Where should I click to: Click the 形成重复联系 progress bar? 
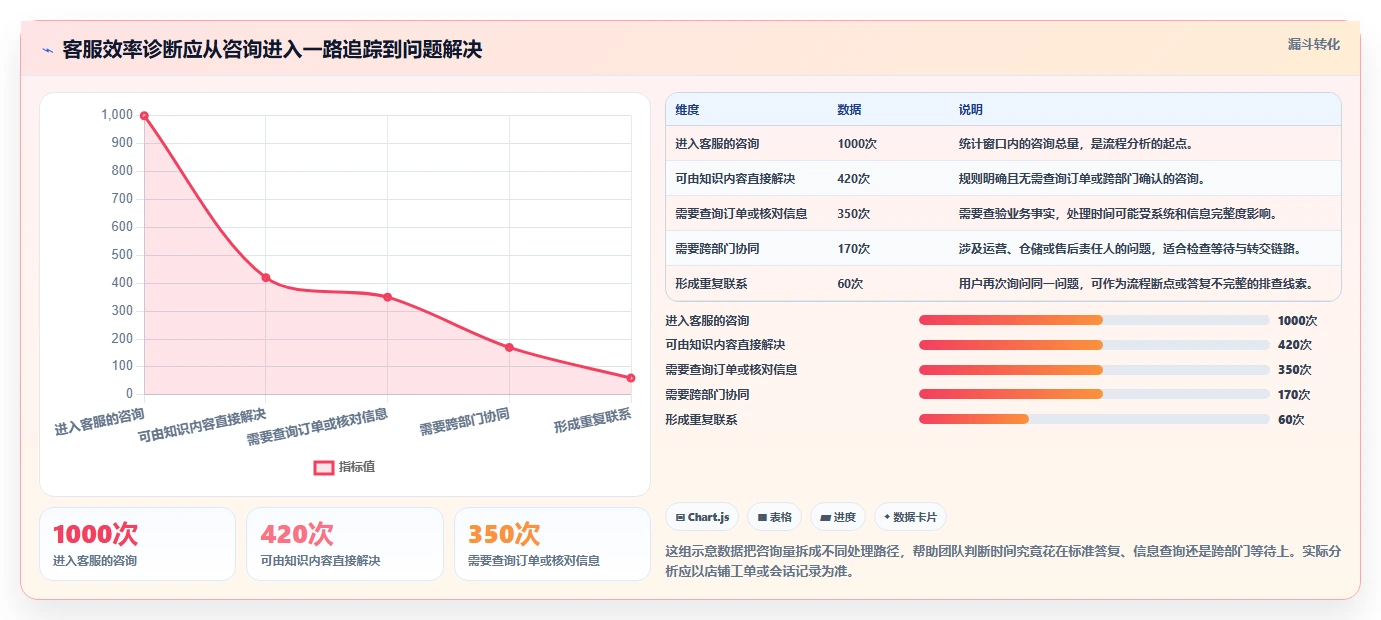click(x=1094, y=419)
